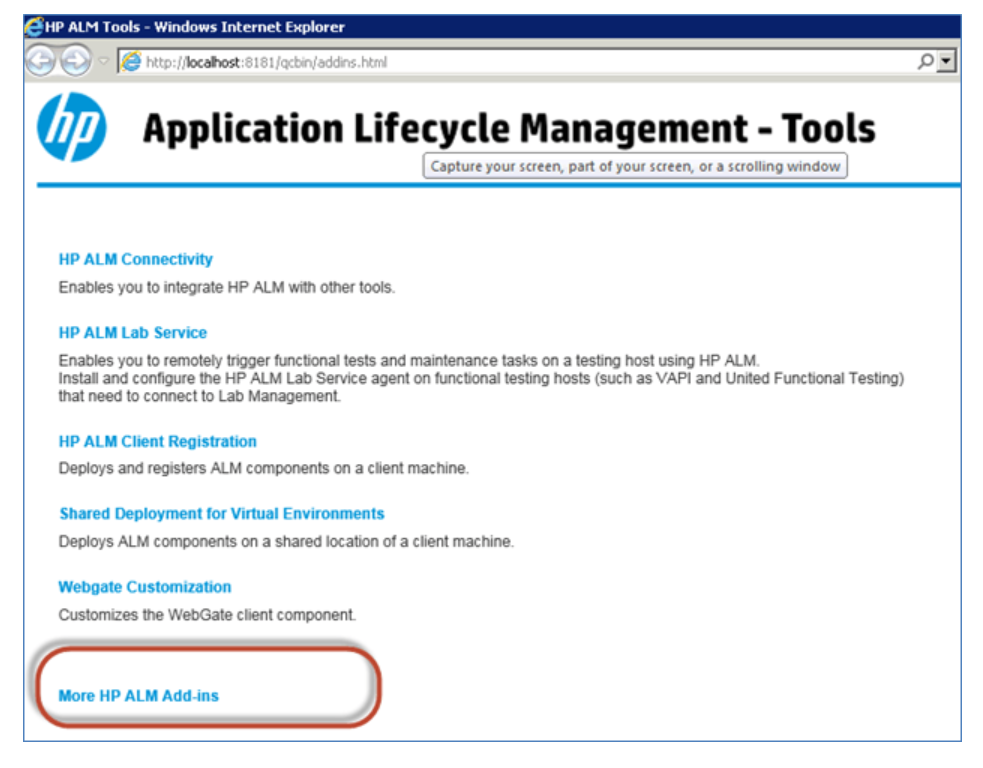
Task: Click the browser Forward arrow button
Action: (x=76, y=61)
